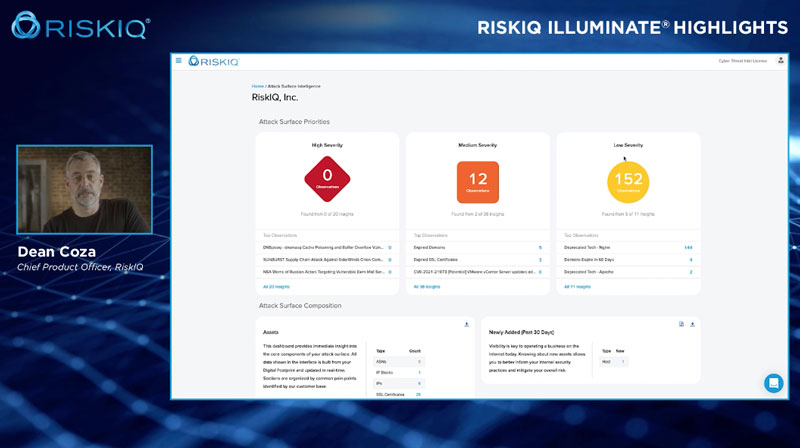Click the RiskIQ logo in dashboard header

click(214, 61)
